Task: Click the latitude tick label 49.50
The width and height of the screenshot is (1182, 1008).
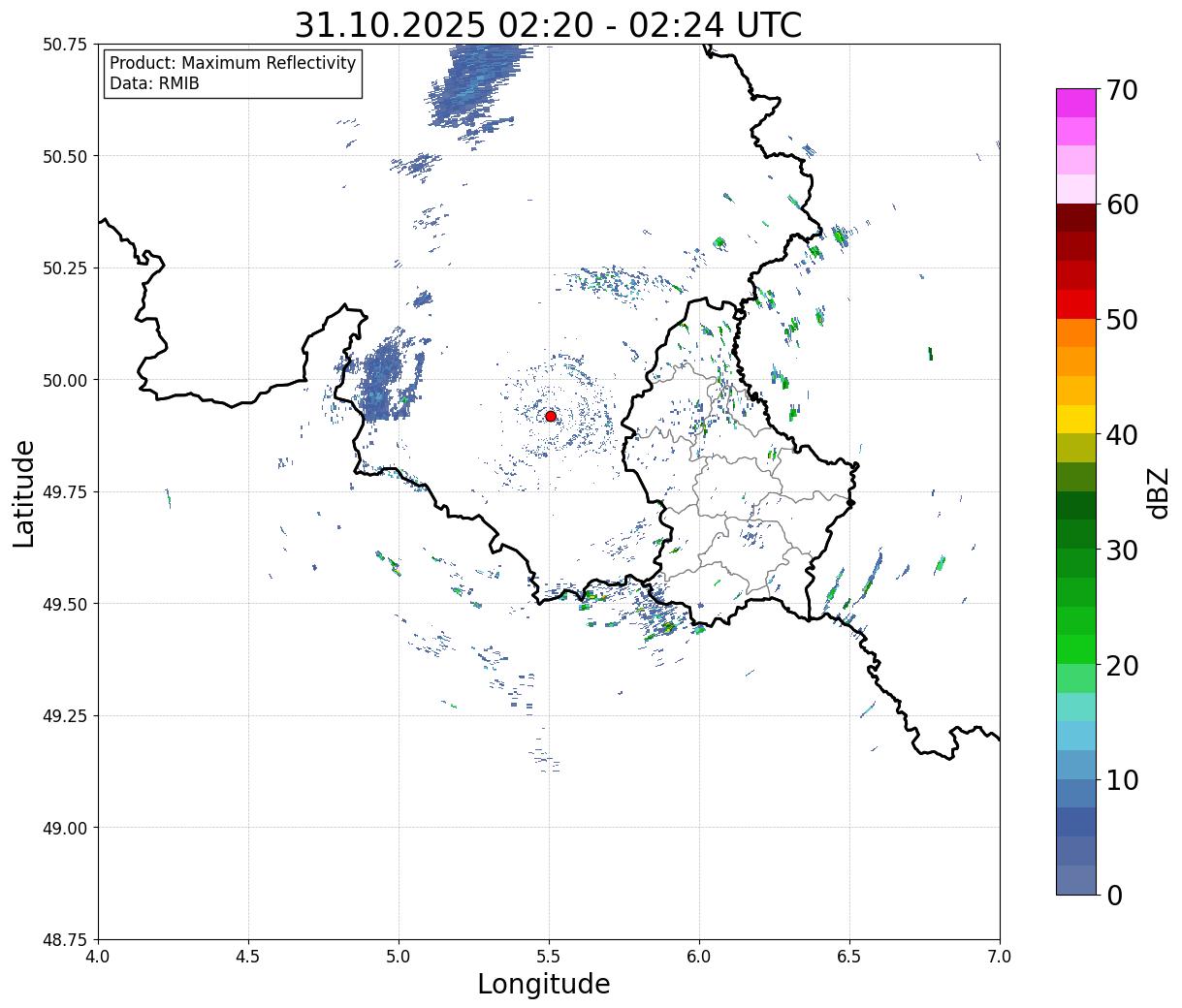Action: [65, 604]
